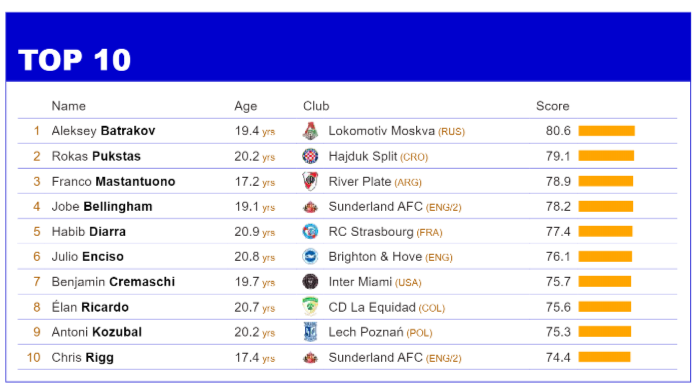696x392 pixels.
Task: Click the RC Strasbourg club crest
Action: pyautogui.click(x=310, y=232)
